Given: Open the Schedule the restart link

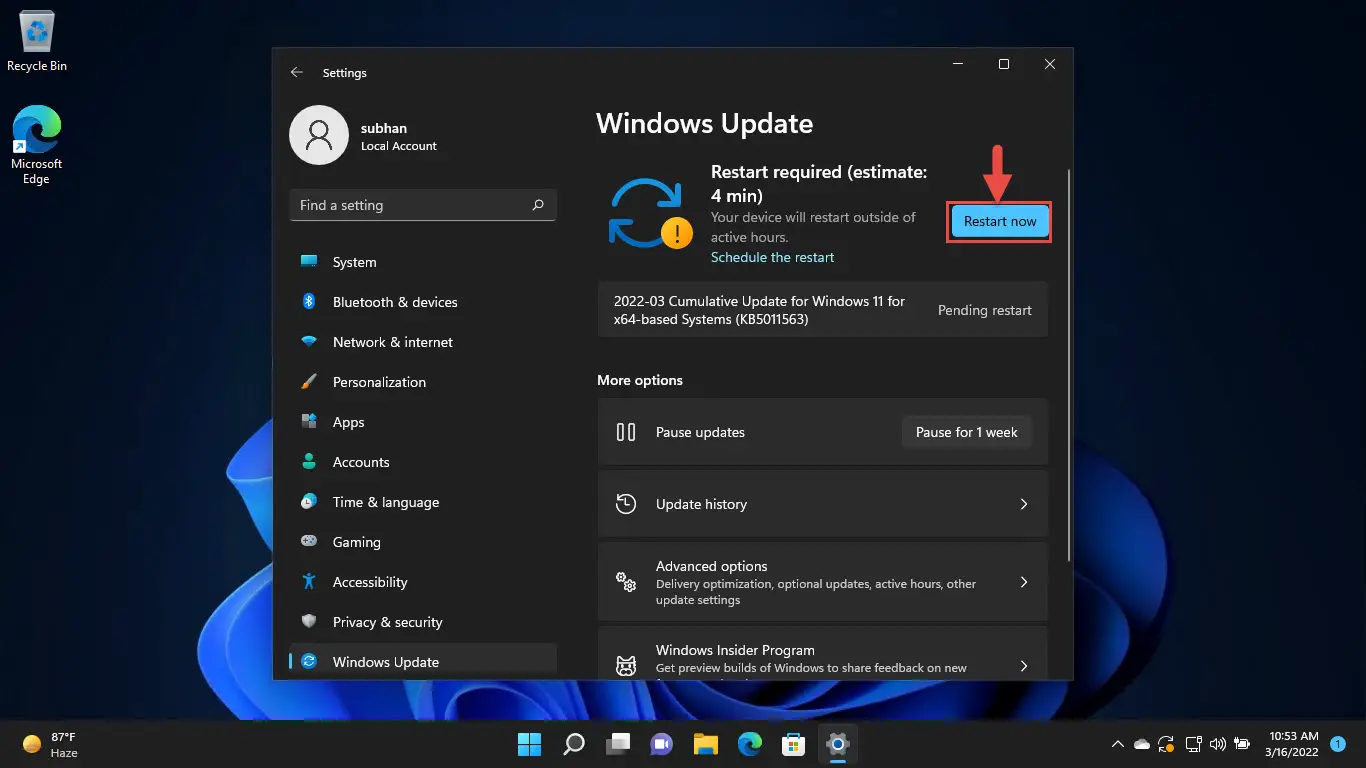Looking at the screenshot, I should (772, 257).
